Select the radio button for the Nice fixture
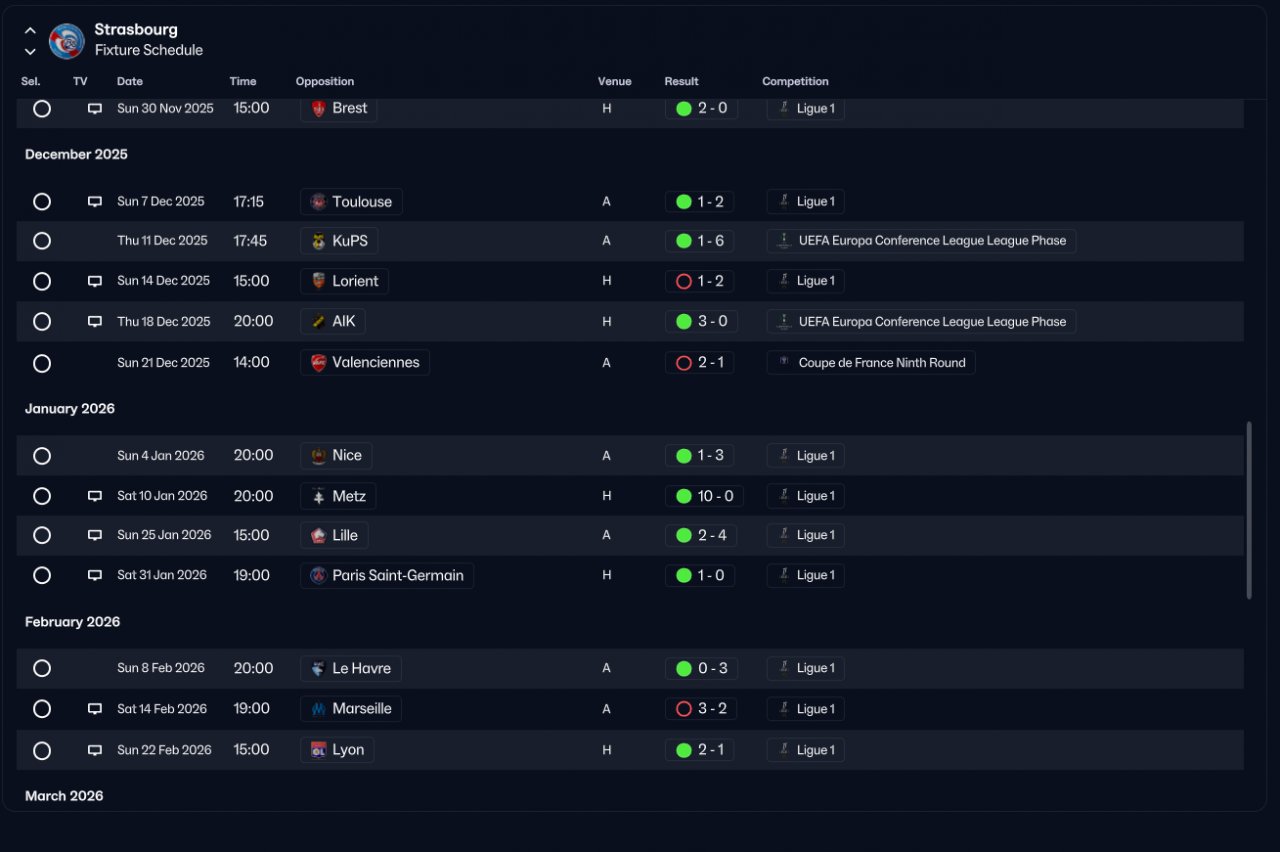Viewport: 1280px width, 852px height. (42, 456)
